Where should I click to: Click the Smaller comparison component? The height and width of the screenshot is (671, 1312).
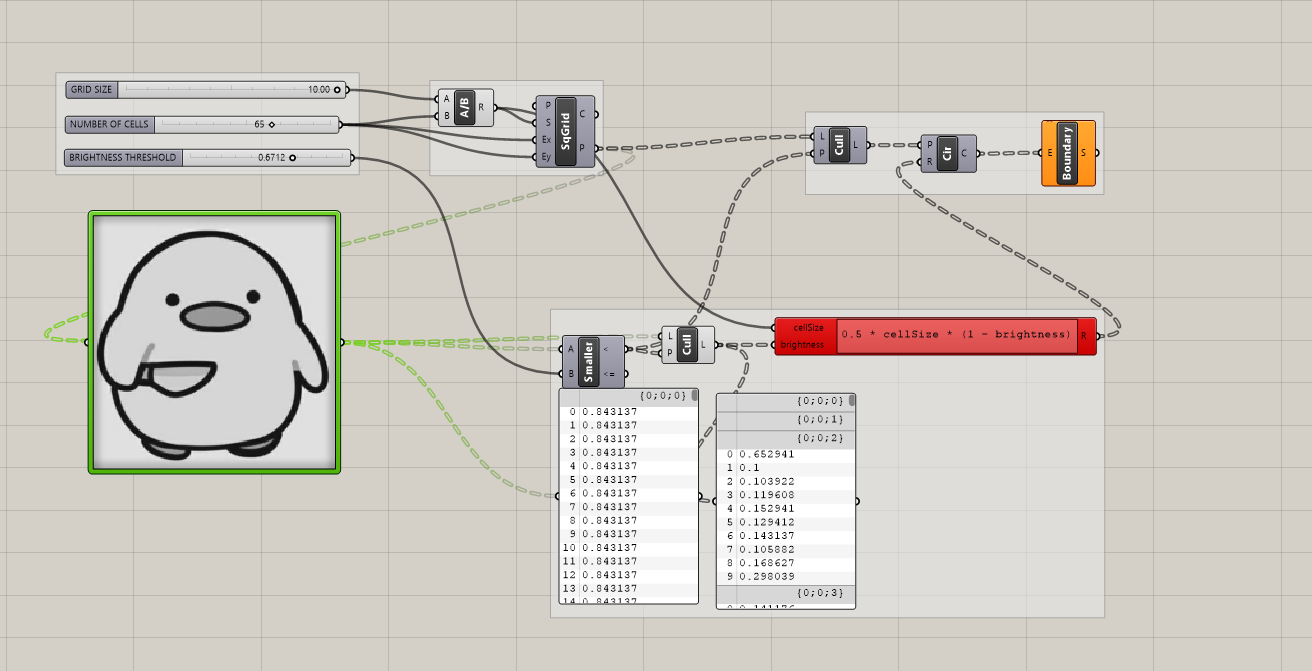(590, 361)
